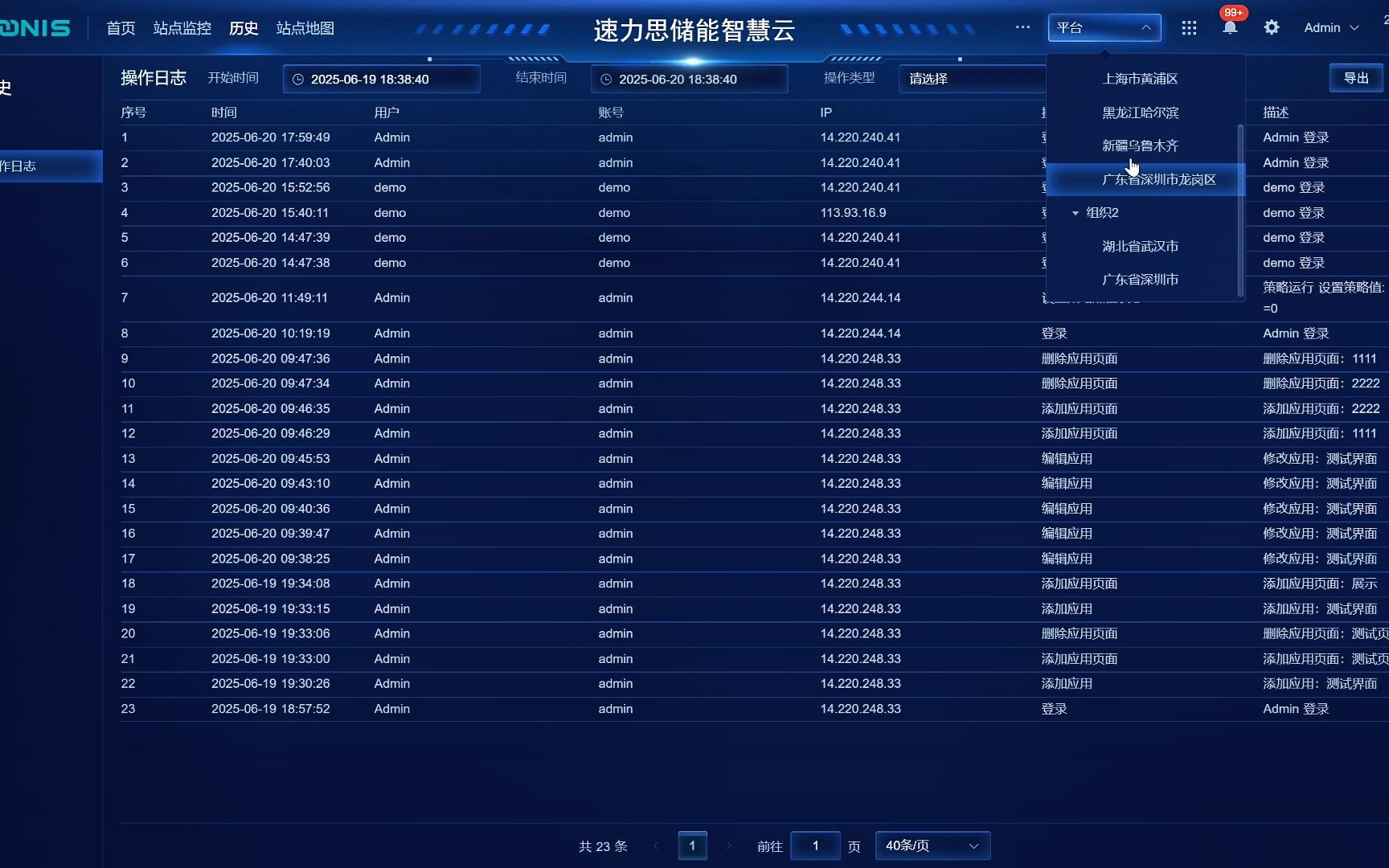The width and height of the screenshot is (1389, 868).
Task: Click the end time input 2025-06-20 18:38:40
Action: click(x=690, y=79)
